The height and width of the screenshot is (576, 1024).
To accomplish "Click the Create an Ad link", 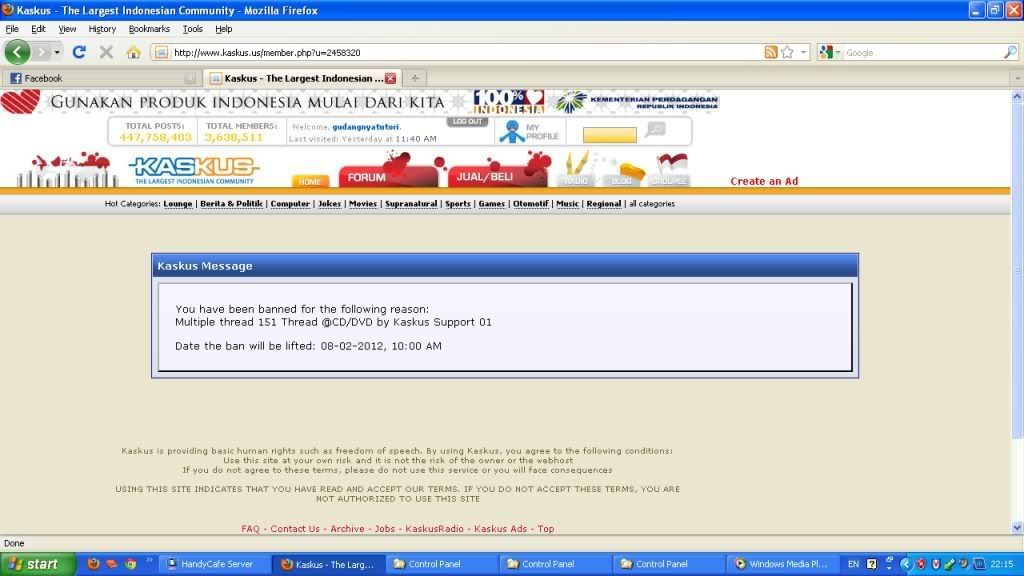I will 764,181.
